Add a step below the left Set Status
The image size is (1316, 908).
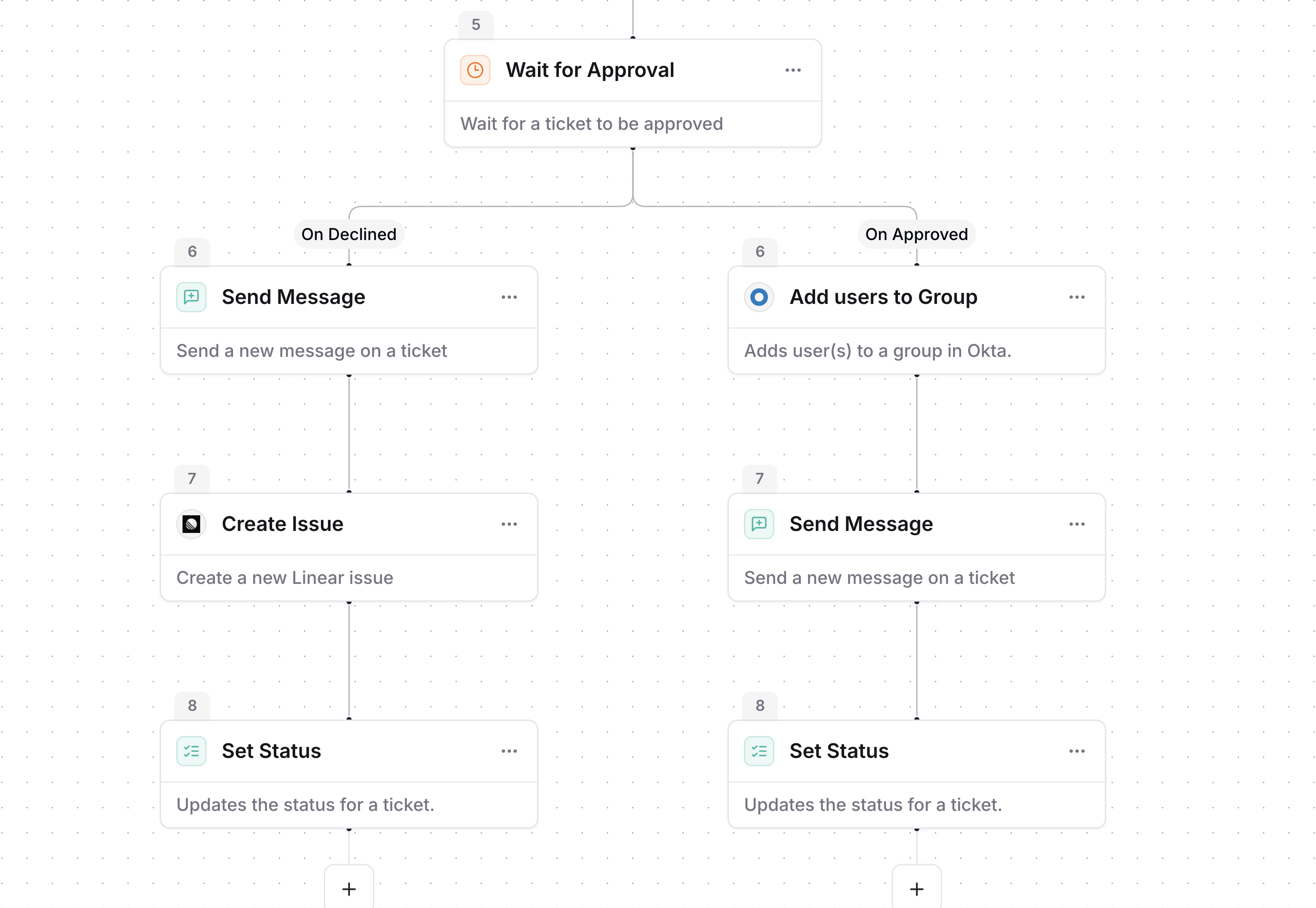[x=349, y=889]
